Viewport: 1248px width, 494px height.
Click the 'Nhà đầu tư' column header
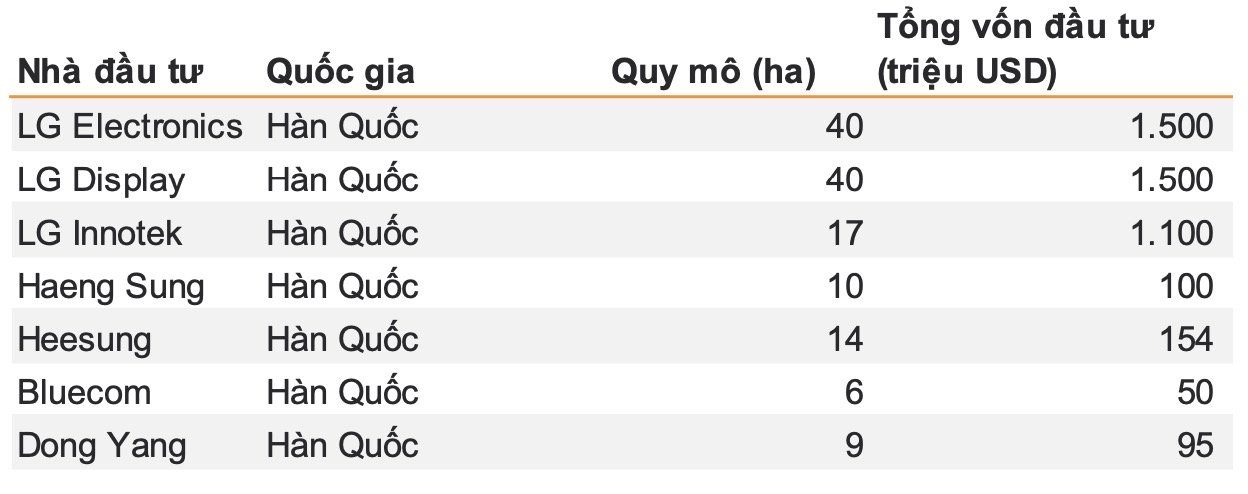coord(110,72)
